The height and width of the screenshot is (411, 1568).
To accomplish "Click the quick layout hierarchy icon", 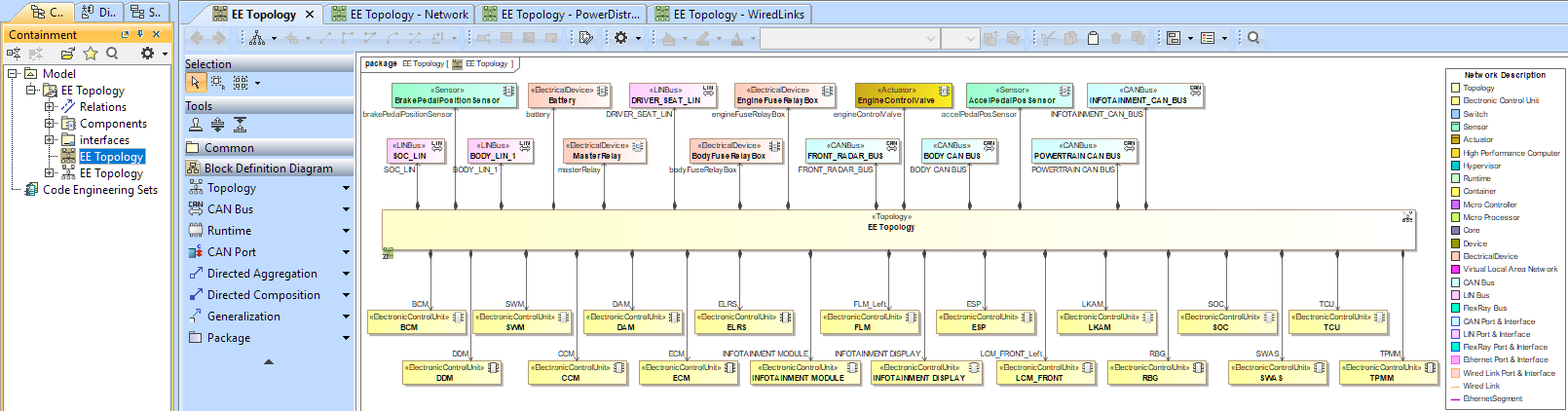I will pos(257,38).
